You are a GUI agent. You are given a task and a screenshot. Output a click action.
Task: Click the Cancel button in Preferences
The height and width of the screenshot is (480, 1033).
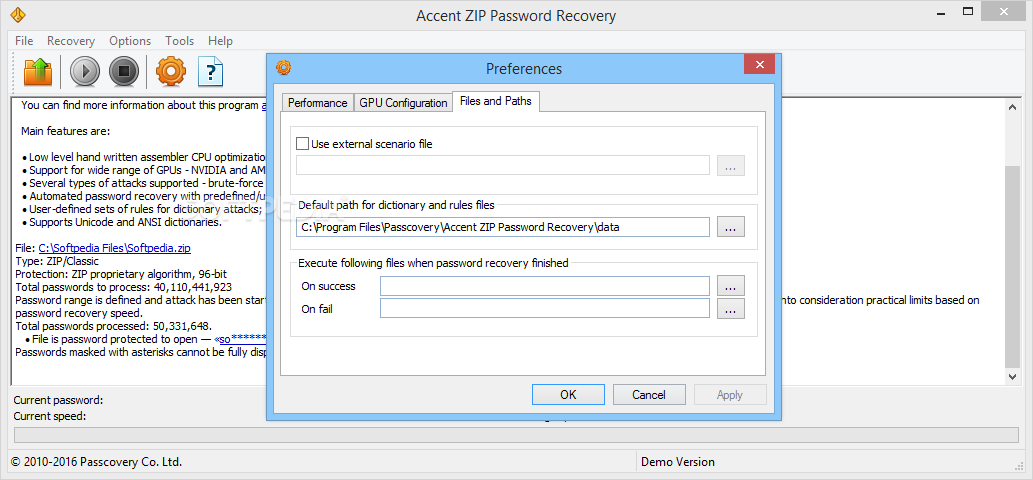pyautogui.click(x=649, y=394)
